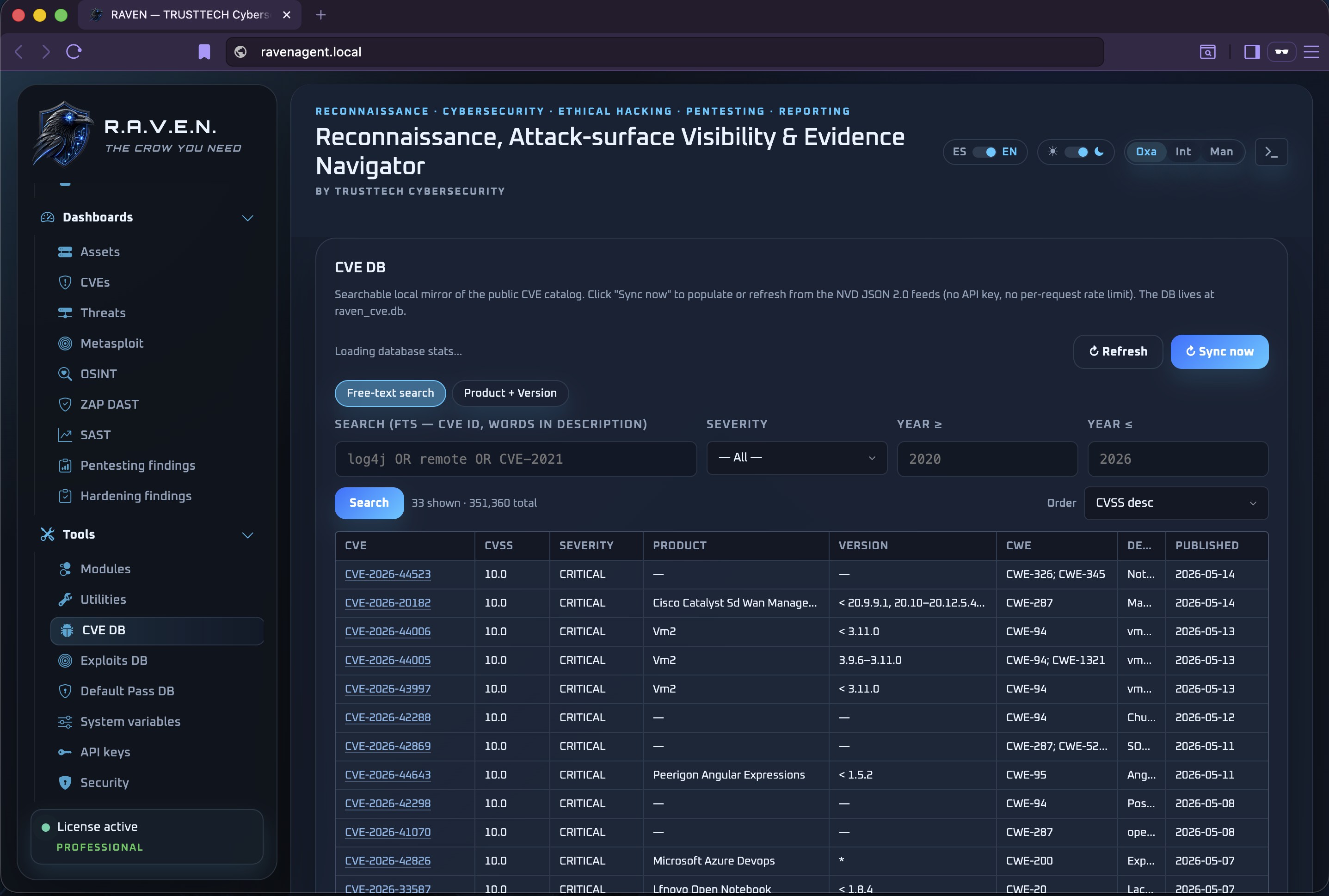Open the Severity dropdown
The height and width of the screenshot is (896, 1329).
(x=796, y=458)
